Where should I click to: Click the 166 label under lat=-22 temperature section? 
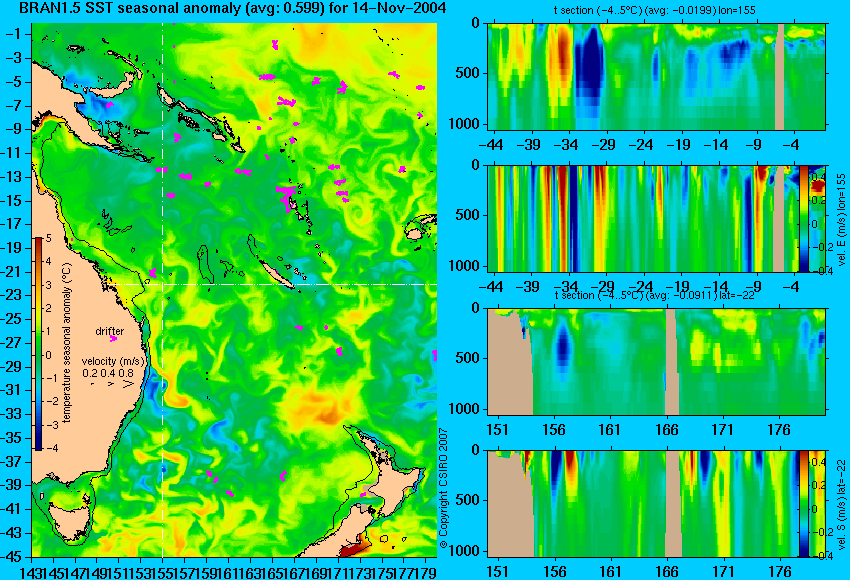click(666, 430)
